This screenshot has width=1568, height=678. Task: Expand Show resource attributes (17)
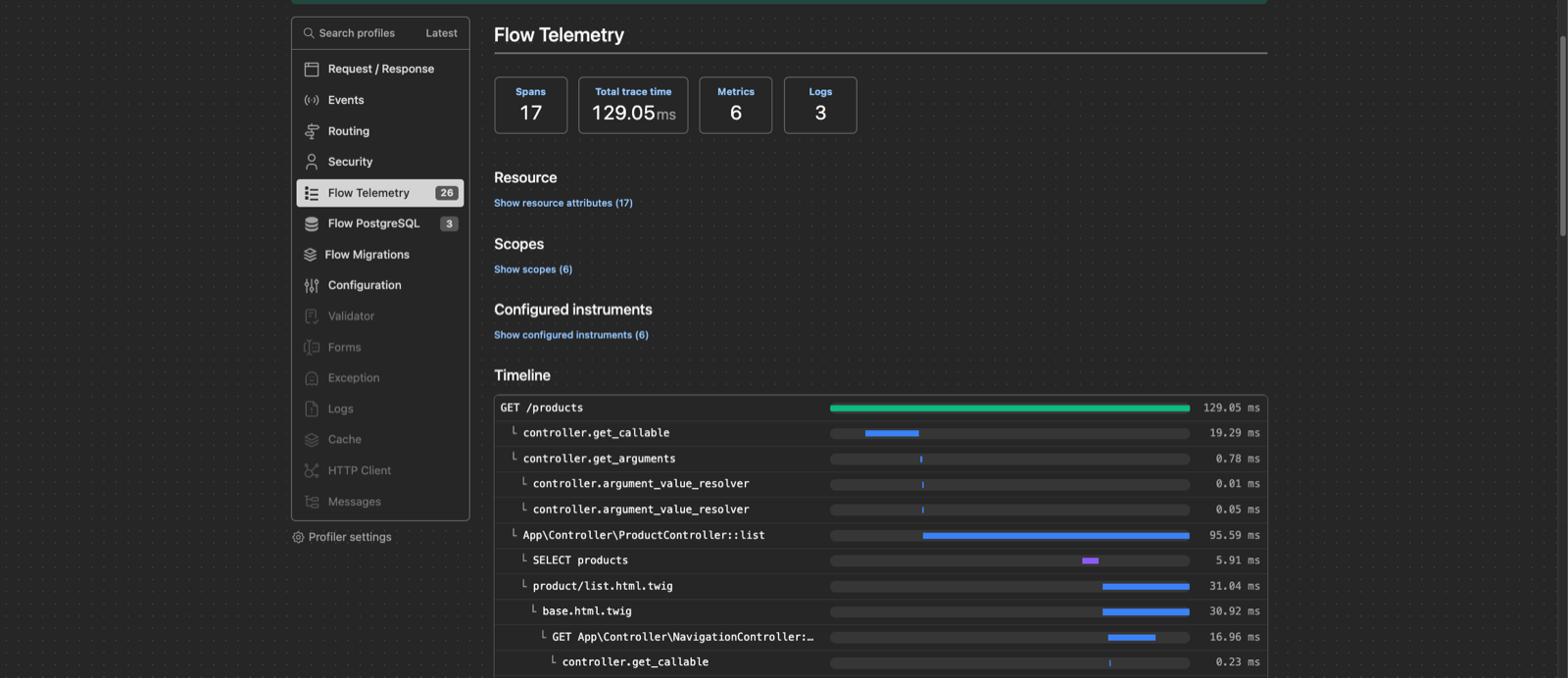click(x=563, y=203)
